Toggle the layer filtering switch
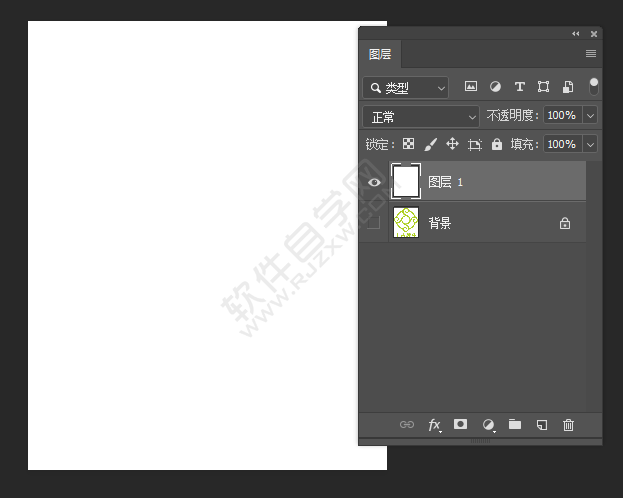 click(x=594, y=87)
